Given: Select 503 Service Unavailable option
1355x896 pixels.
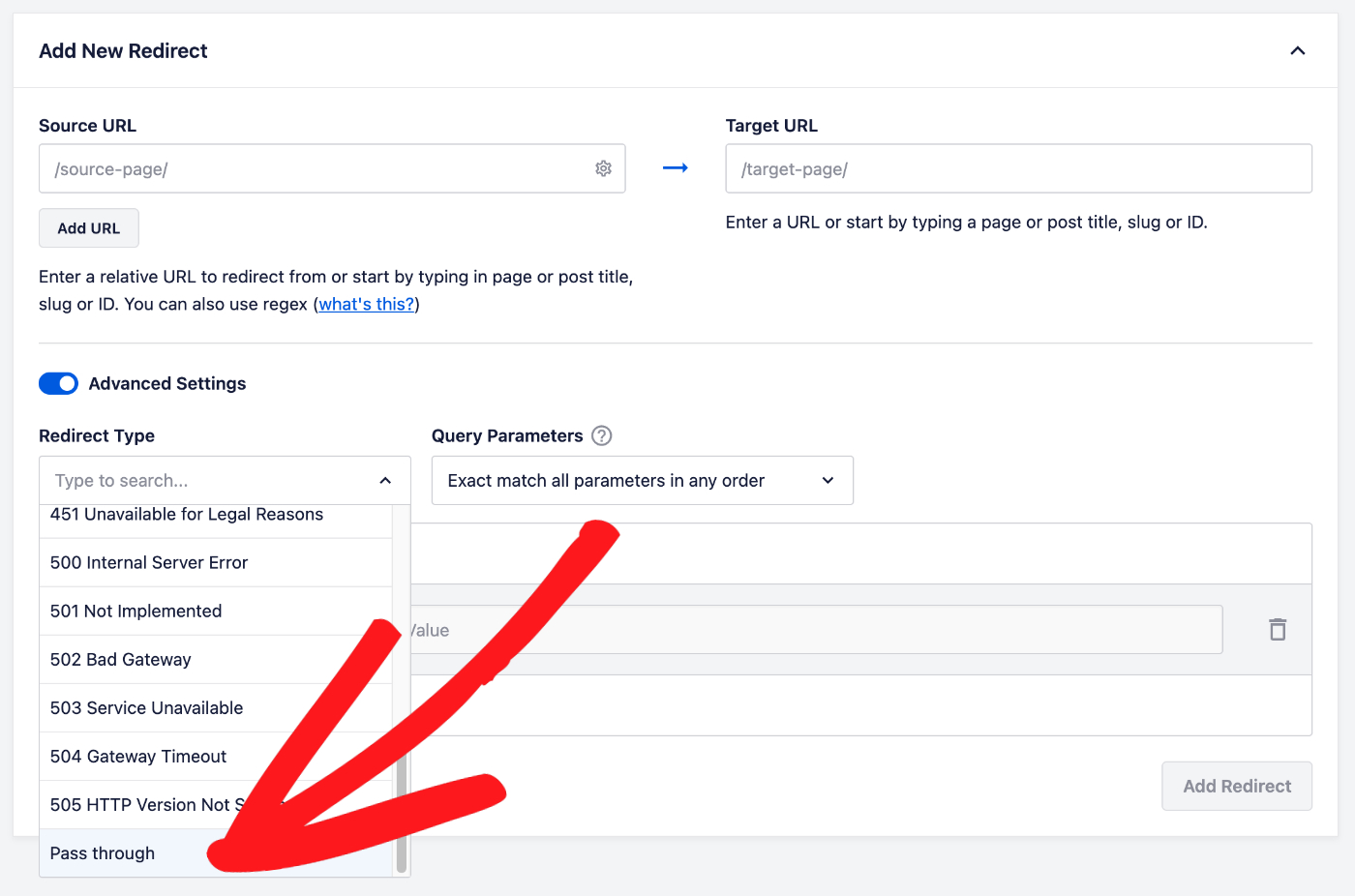Looking at the screenshot, I should coord(146,707).
